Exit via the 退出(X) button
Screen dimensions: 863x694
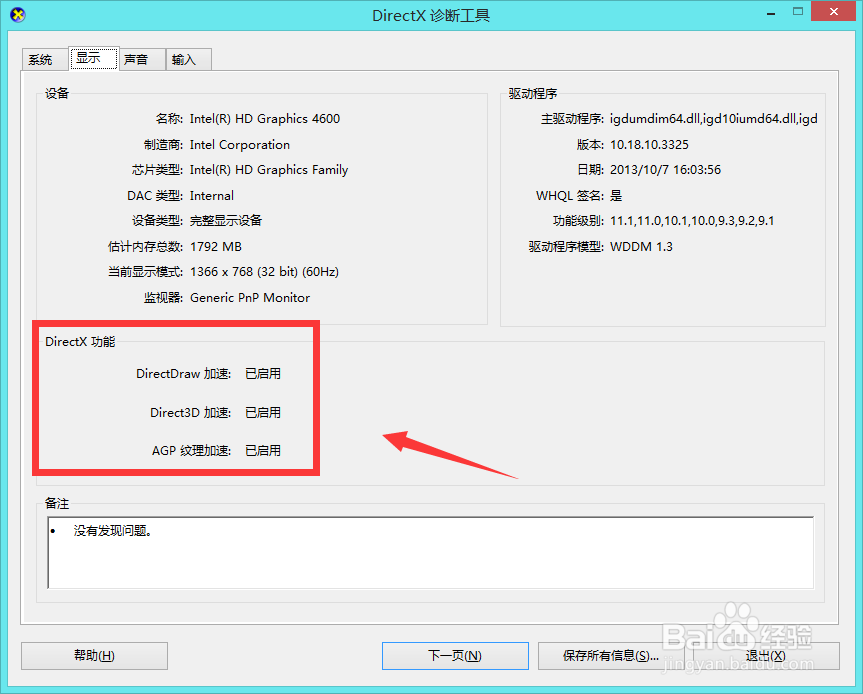765,656
